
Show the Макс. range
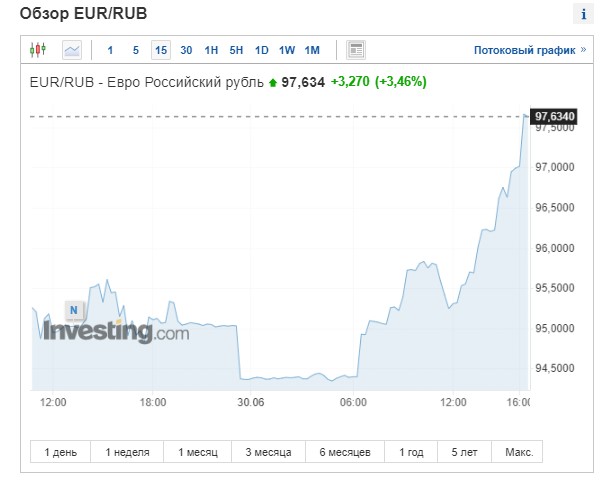pos(518,452)
